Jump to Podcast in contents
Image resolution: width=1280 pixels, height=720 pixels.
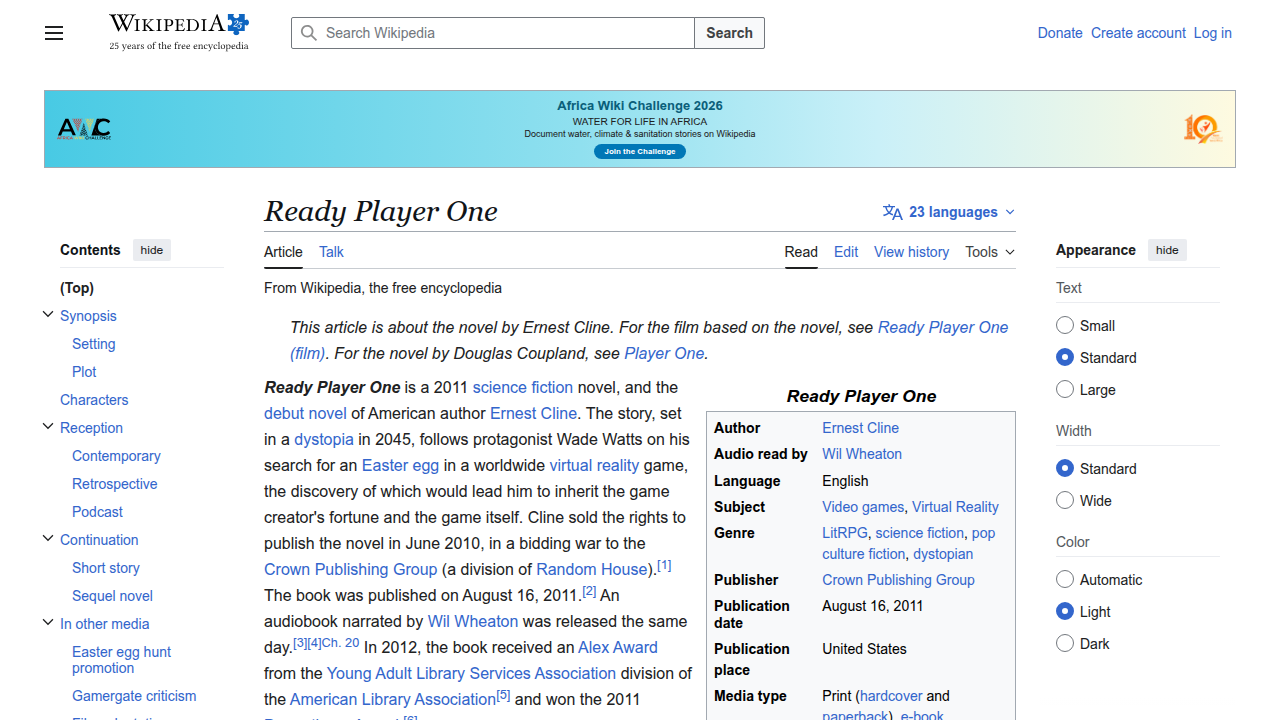[x=98, y=512]
